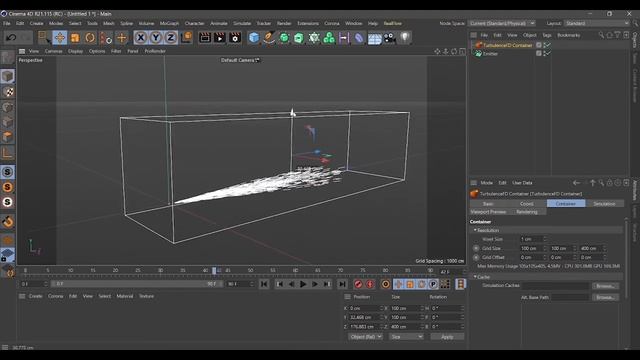640x360 pixels.
Task: Open the Spline Pen tool icon
Action: (269, 38)
